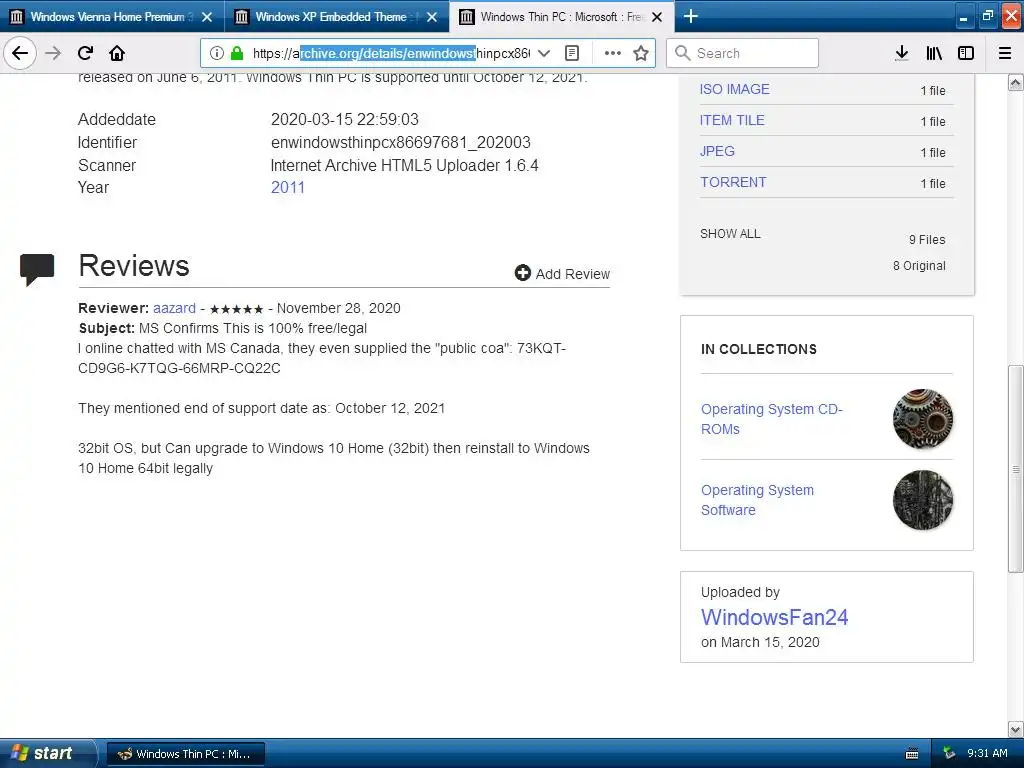Viewport: 1024px width, 768px height.
Task: Click the on-screen keyboard tray icon
Action: [x=912, y=754]
